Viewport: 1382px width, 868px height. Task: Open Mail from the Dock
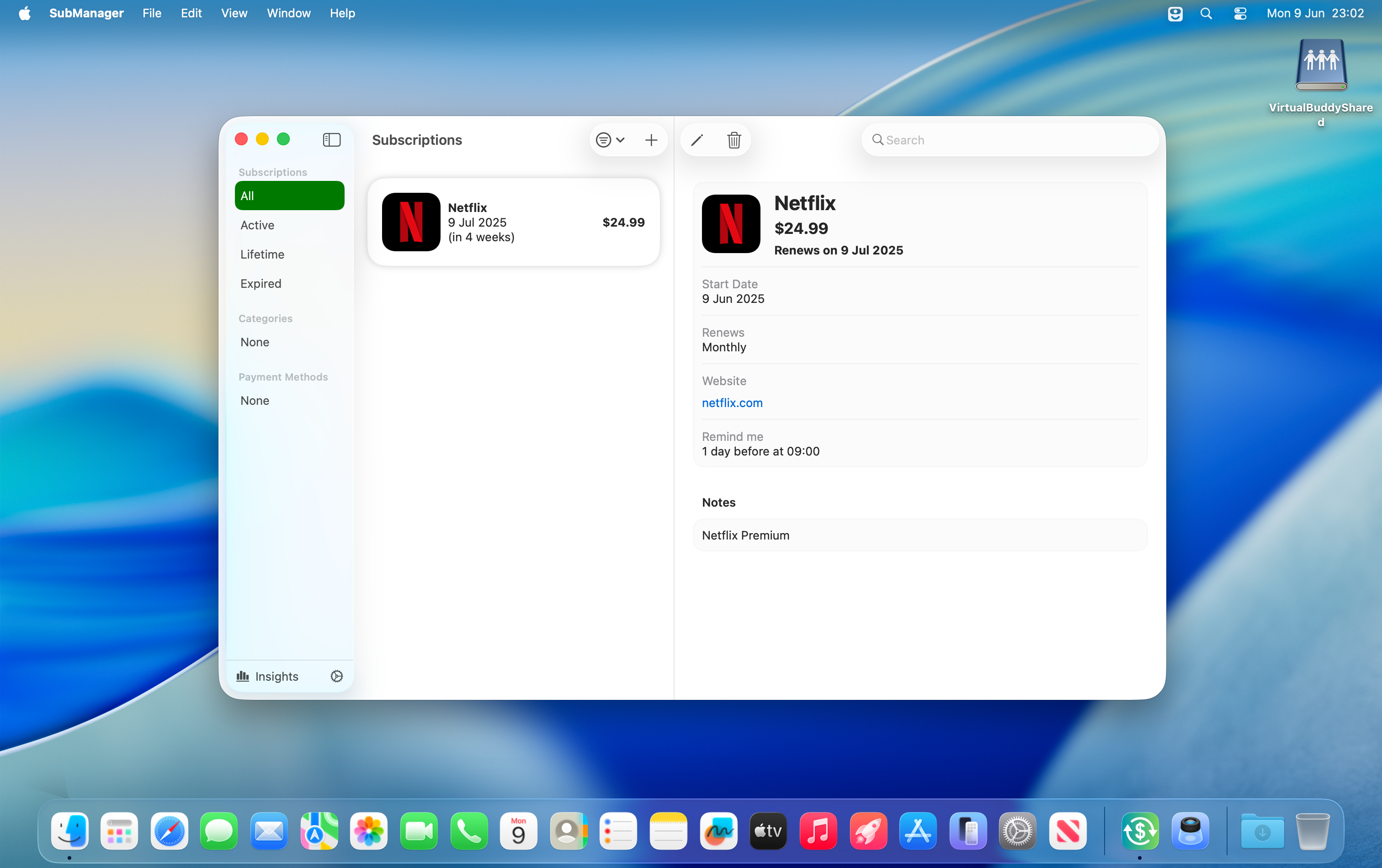(x=269, y=830)
